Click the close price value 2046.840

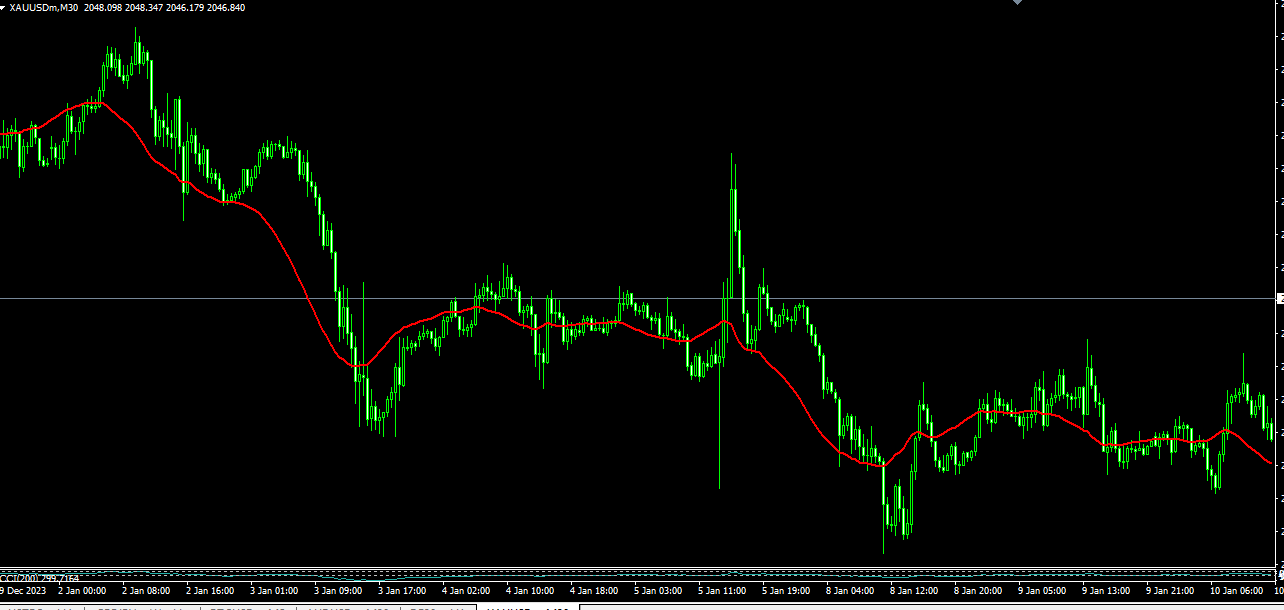(226, 7)
